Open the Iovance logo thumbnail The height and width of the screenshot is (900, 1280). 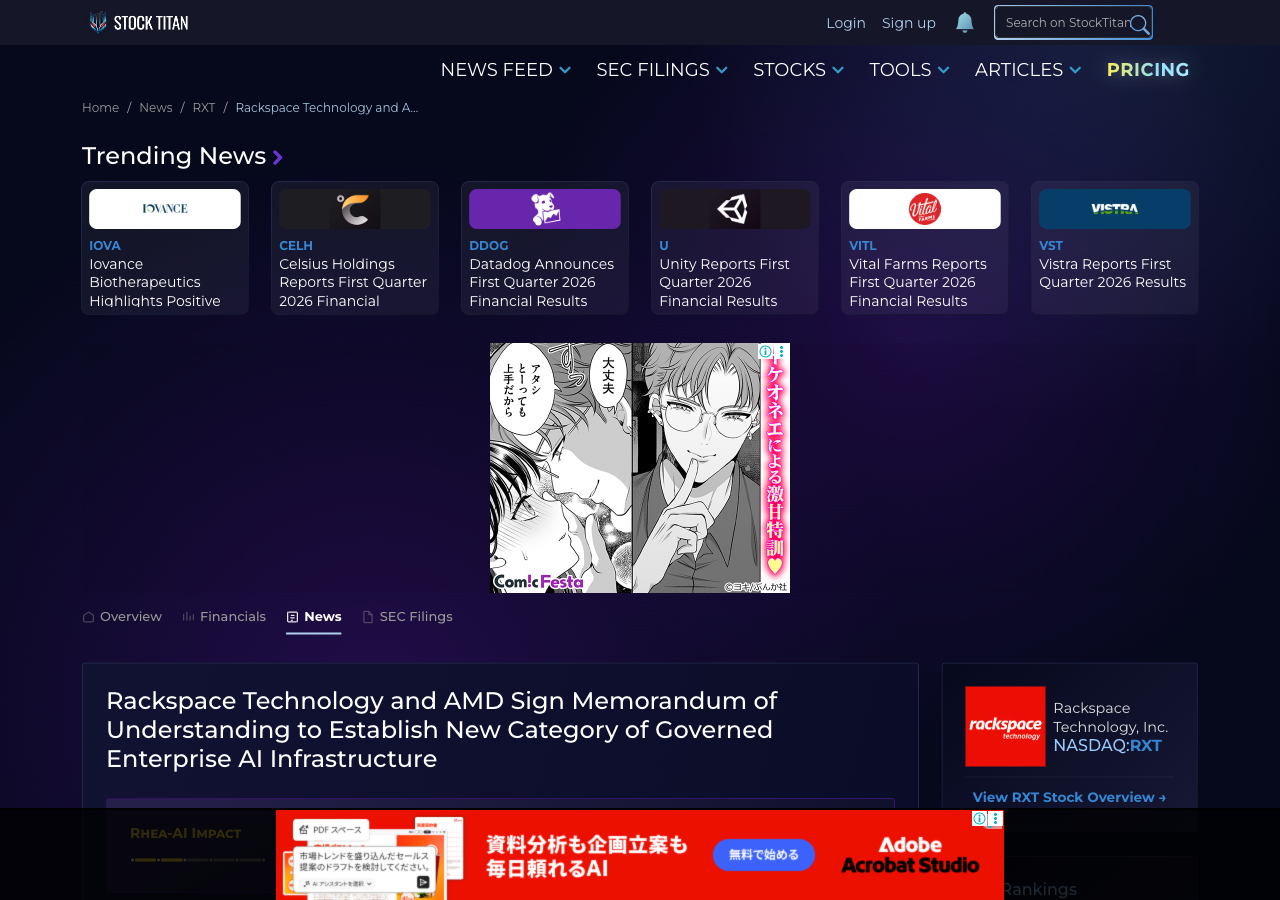[165, 209]
